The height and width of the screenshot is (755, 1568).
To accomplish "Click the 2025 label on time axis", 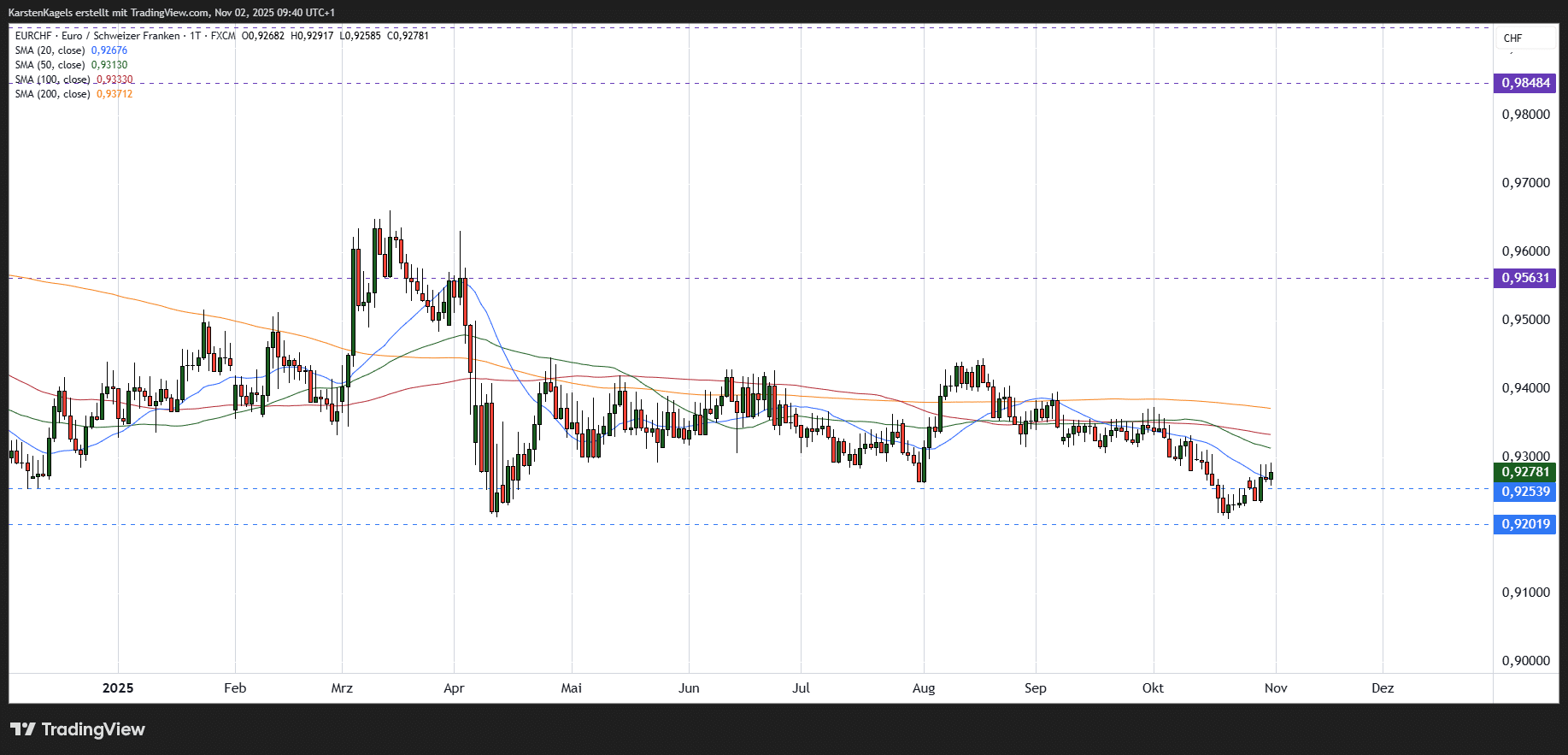I will [118, 688].
